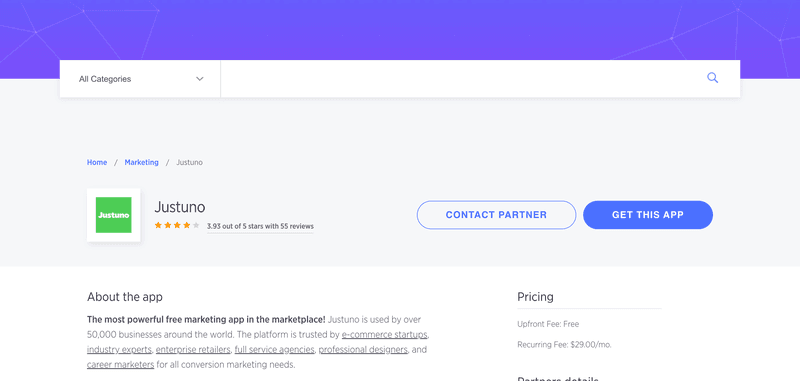Follow the industry experts link
This screenshot has width=800, height=381.
[119, 350]
